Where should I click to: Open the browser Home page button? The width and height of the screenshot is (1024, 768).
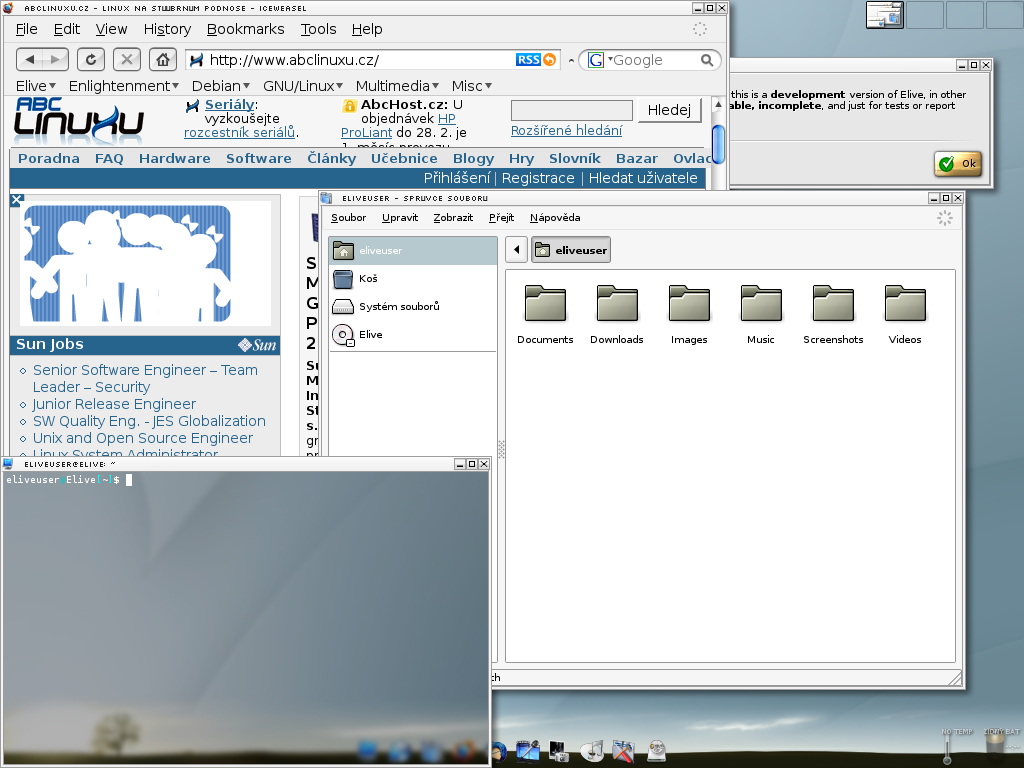tap(163, 60)
